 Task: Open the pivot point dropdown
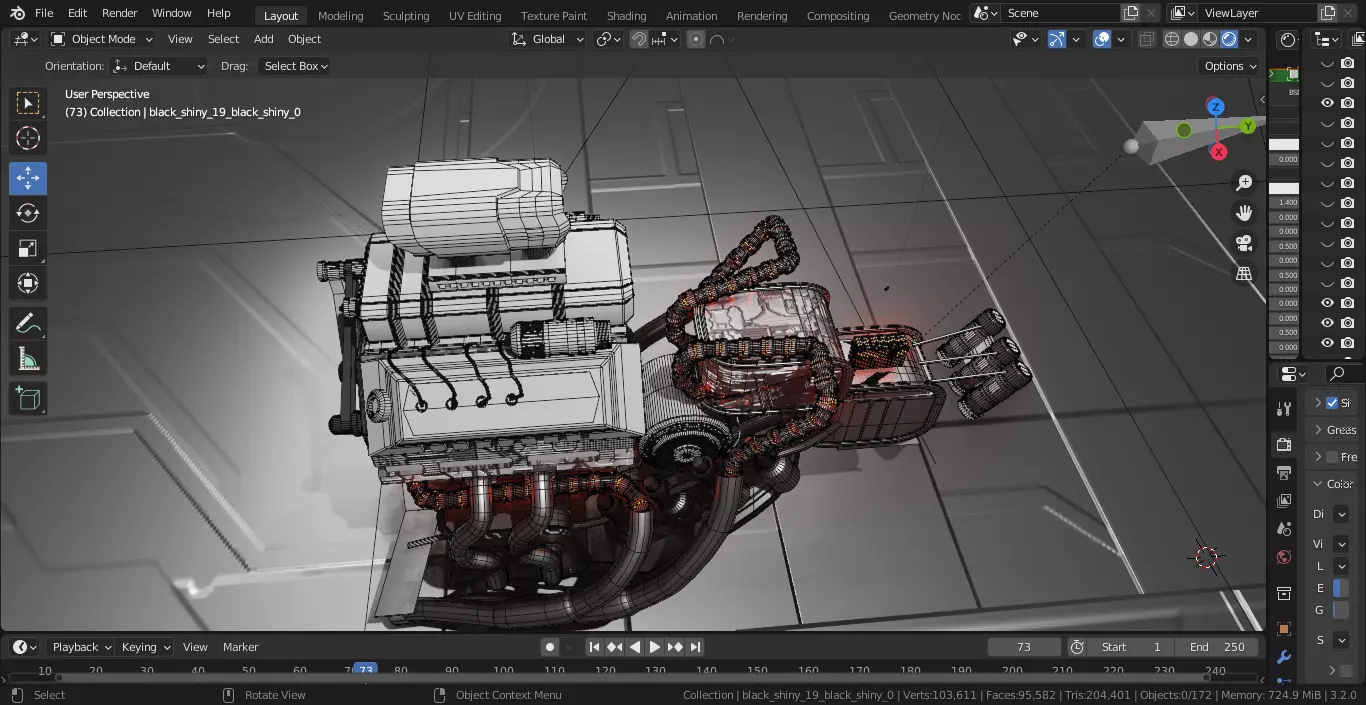click(x=609, y=39)
